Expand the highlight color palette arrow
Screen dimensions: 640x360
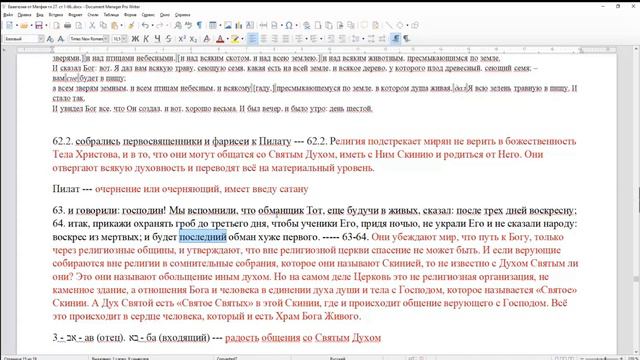(x=242, y=39)
